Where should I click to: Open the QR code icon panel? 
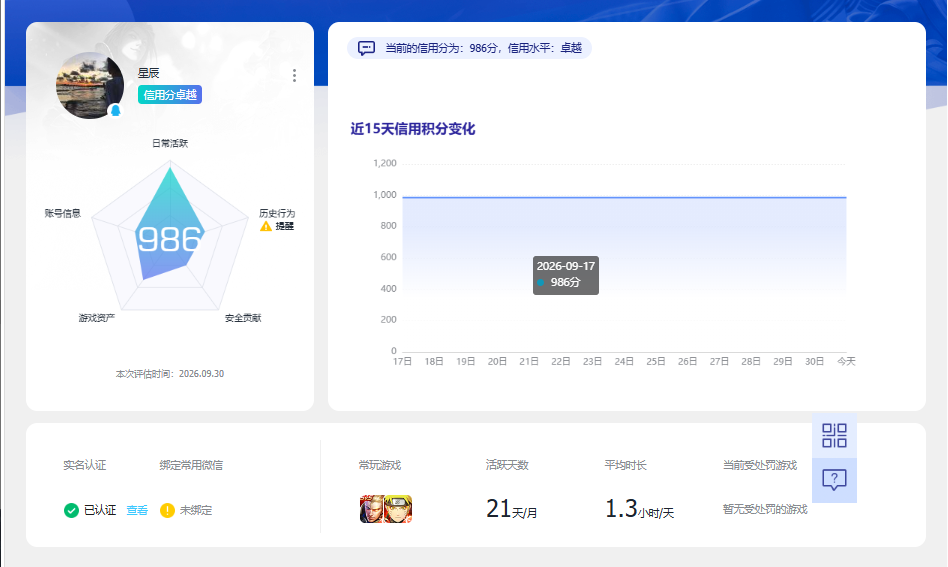click(834, 435)
